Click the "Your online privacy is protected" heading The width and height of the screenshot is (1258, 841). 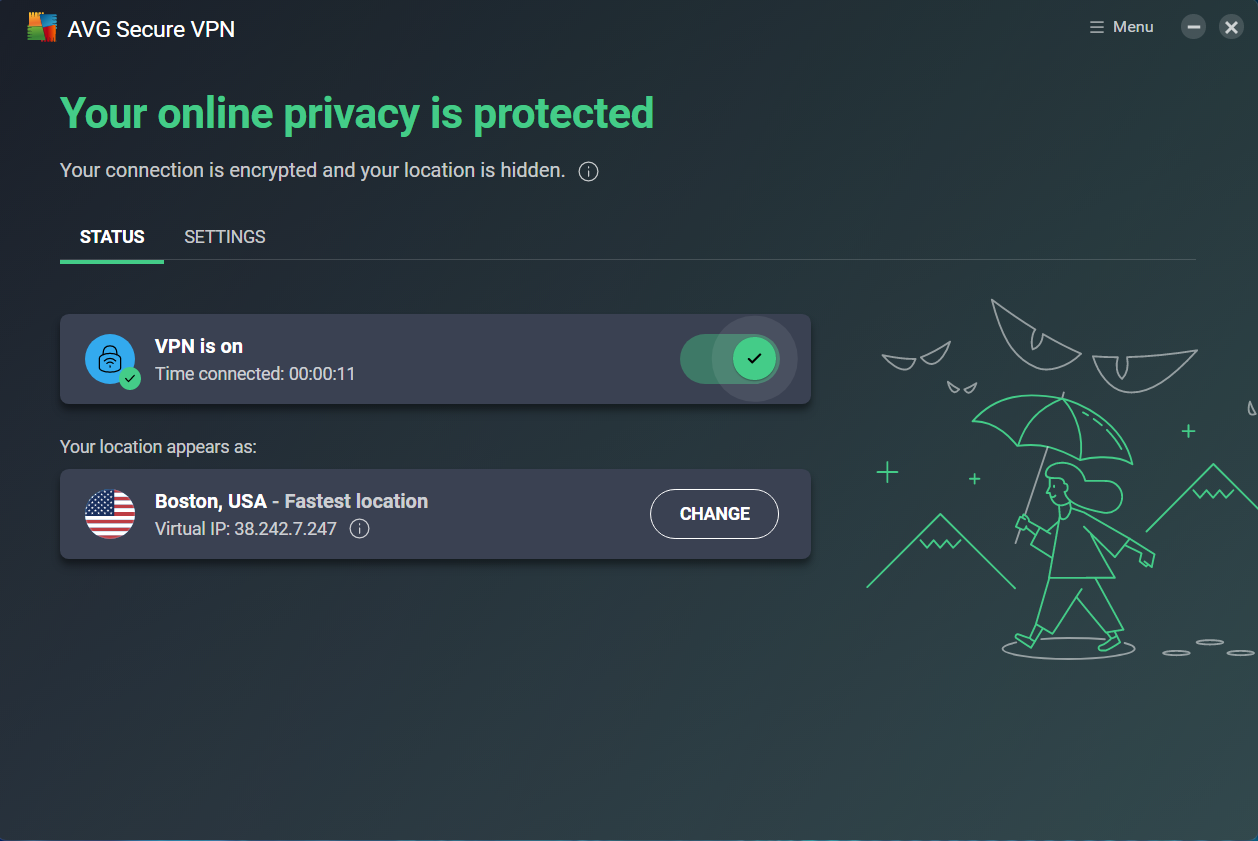tap(357, 113)
